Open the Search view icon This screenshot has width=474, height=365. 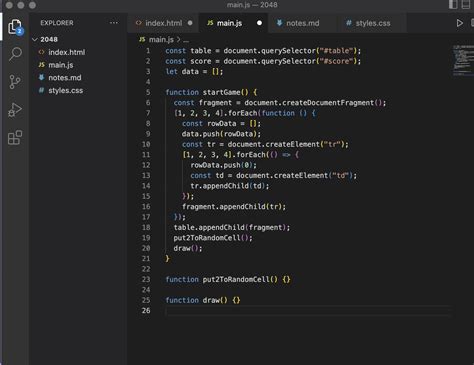[x=15, y=54]
